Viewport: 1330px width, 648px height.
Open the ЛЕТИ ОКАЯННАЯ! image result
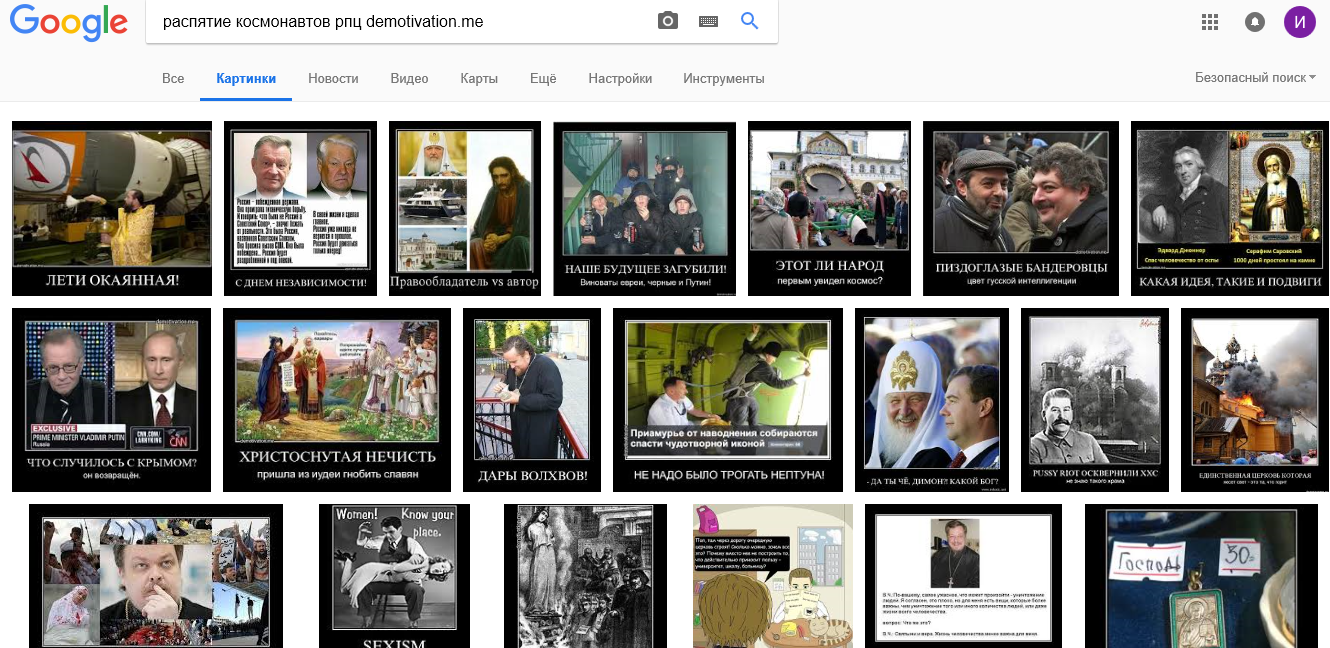pyautogui.click(x=112, y=208)
